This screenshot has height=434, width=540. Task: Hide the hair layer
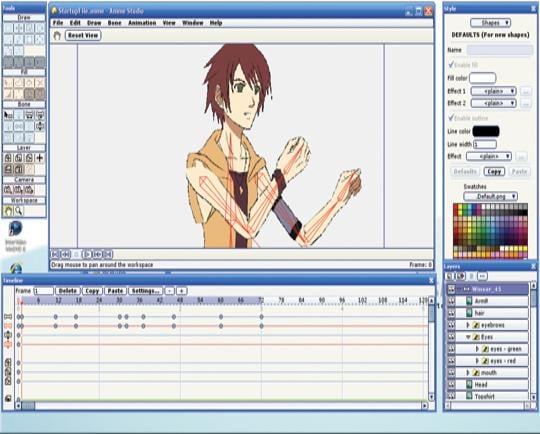[x=451, y=313]
